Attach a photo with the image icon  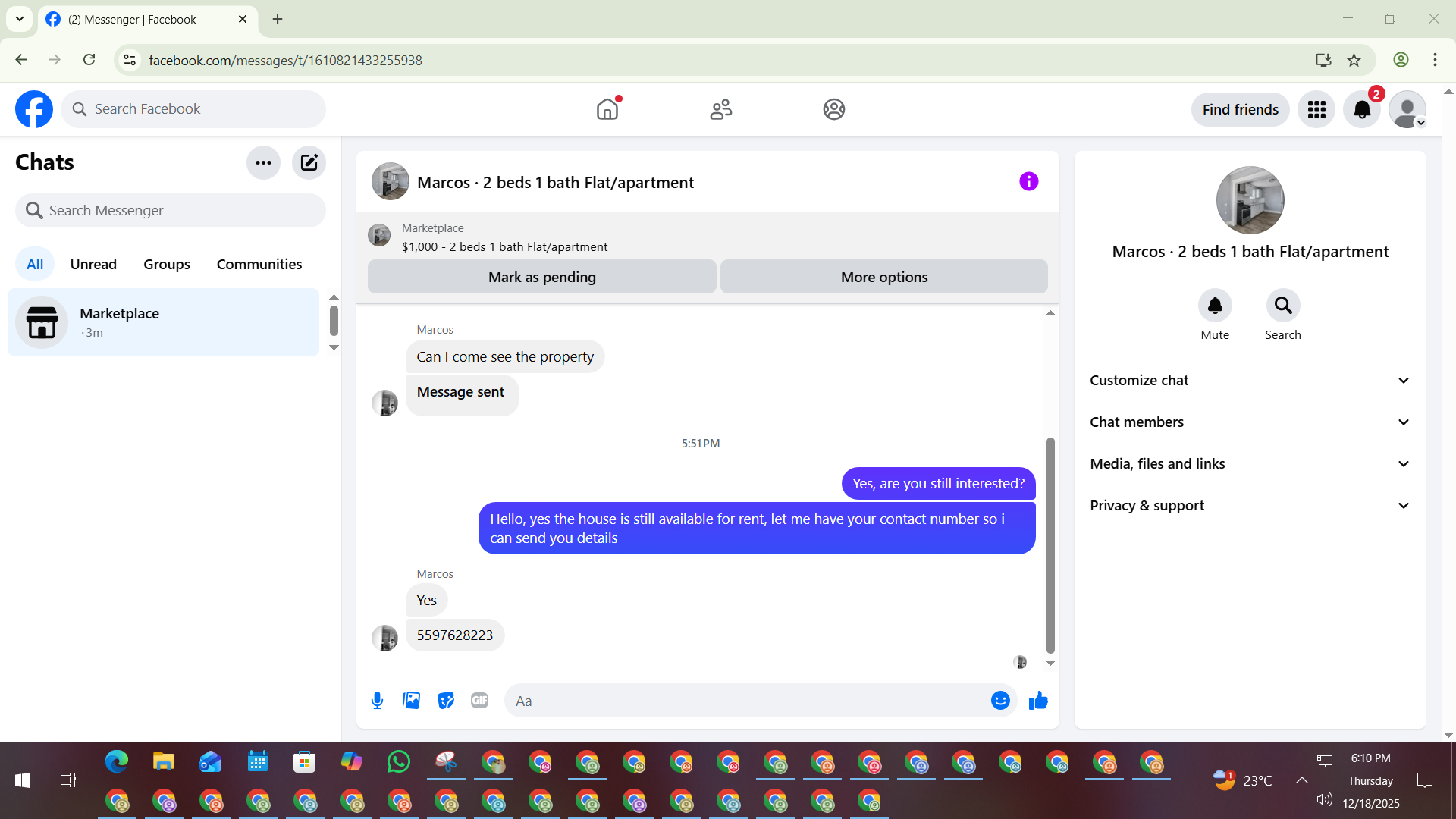tap(412, 701)
